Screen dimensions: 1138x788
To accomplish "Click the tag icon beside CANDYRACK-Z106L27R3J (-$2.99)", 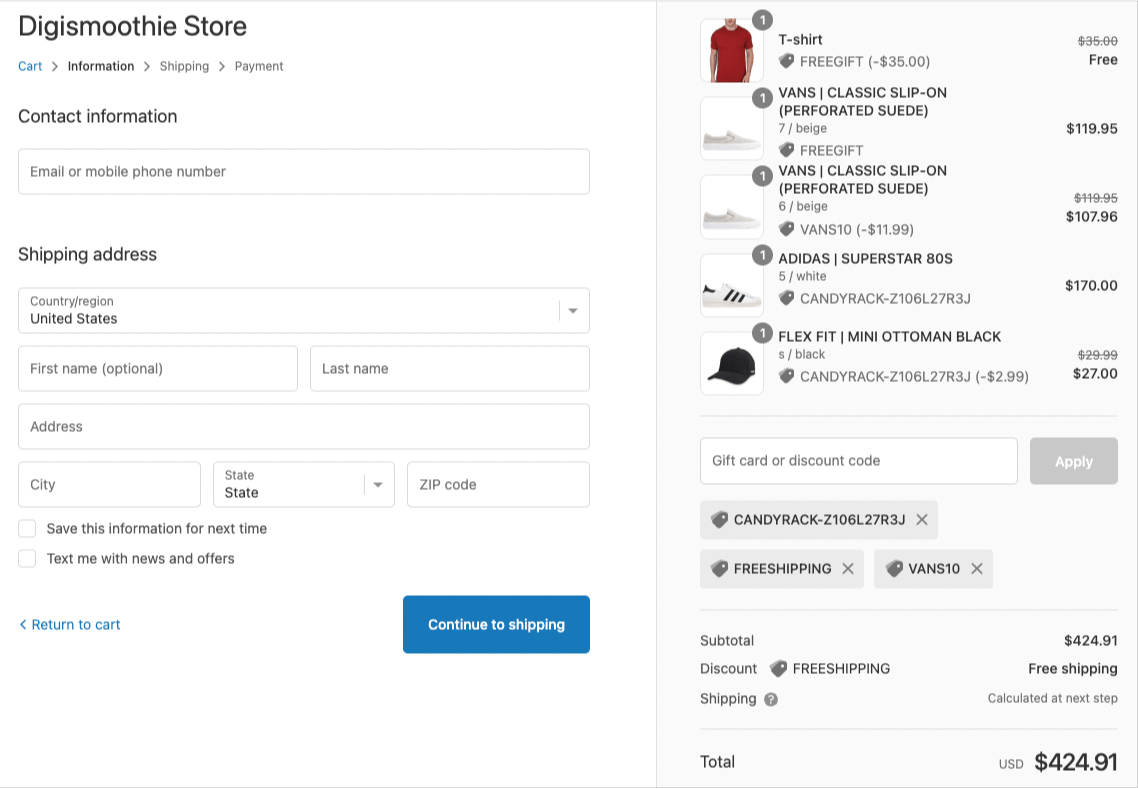I will (x=786, y=376).
